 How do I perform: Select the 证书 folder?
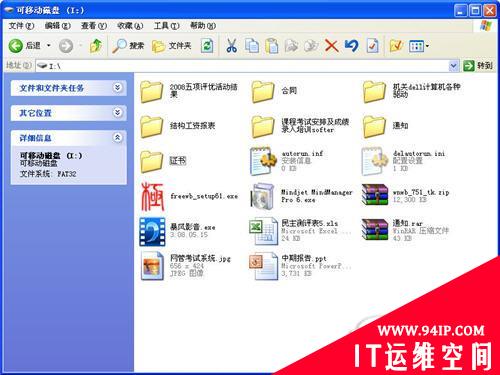coord(163,161)
